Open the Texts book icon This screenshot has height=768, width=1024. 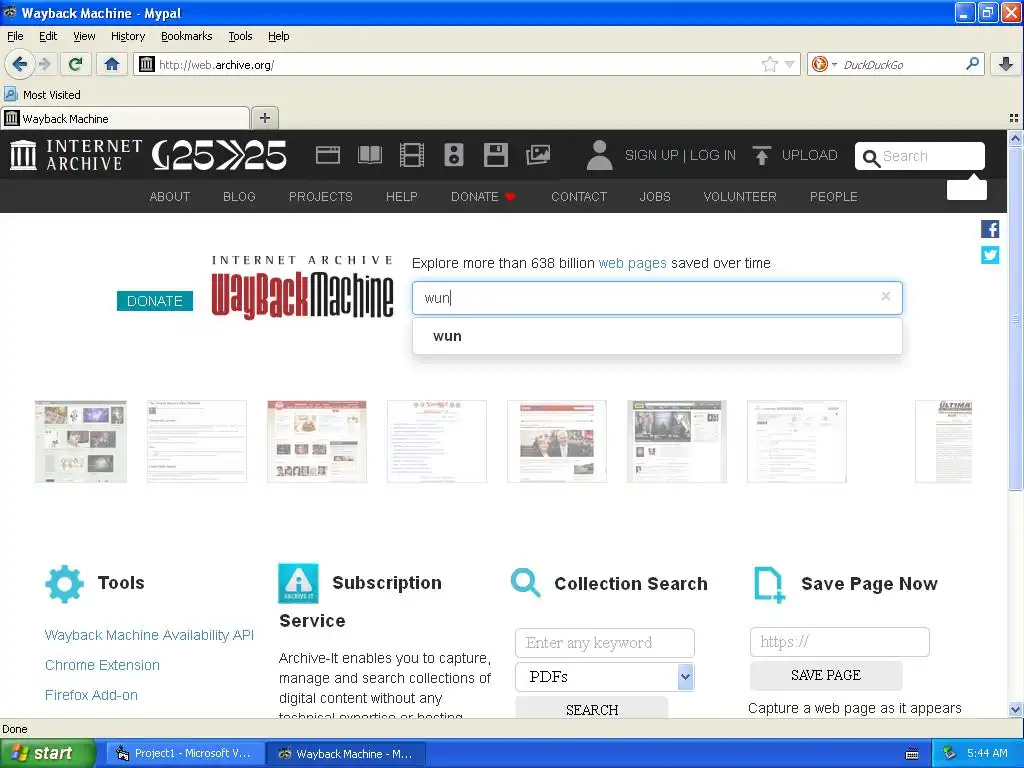point(370,155)
